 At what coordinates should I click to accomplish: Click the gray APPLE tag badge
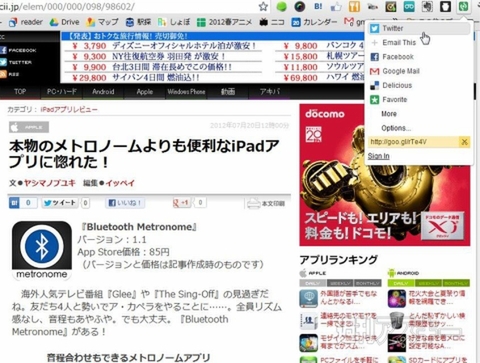pos(29,127)
